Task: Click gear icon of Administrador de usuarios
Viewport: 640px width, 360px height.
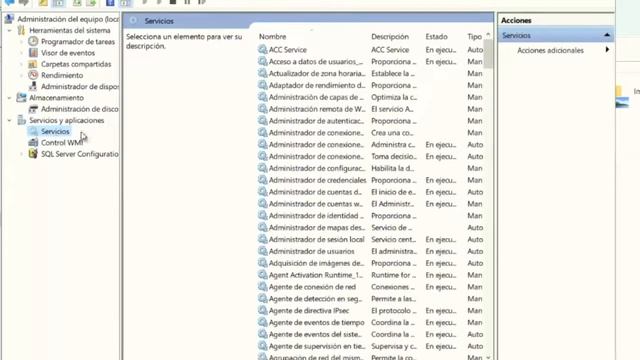Action: 262,251
